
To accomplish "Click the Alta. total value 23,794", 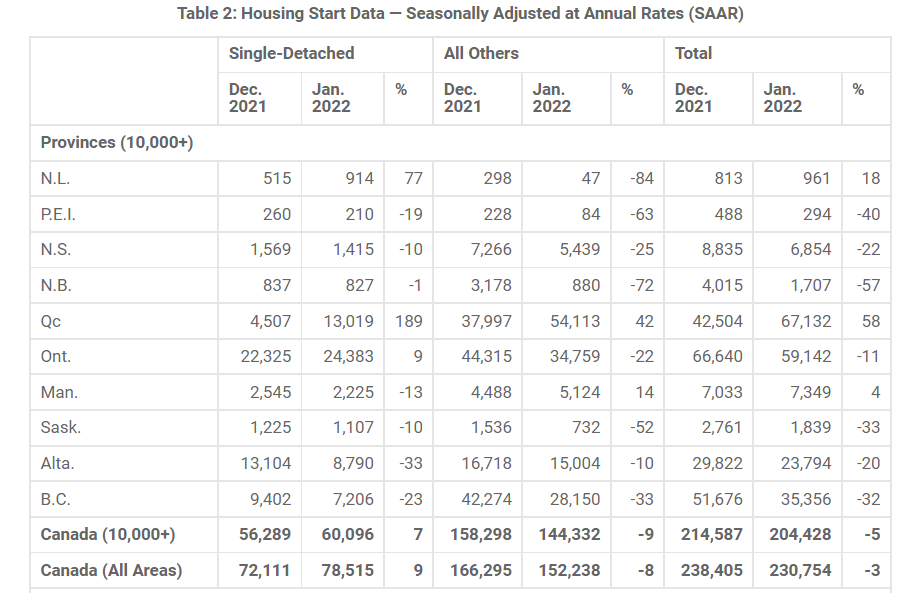I will [796, 464].
